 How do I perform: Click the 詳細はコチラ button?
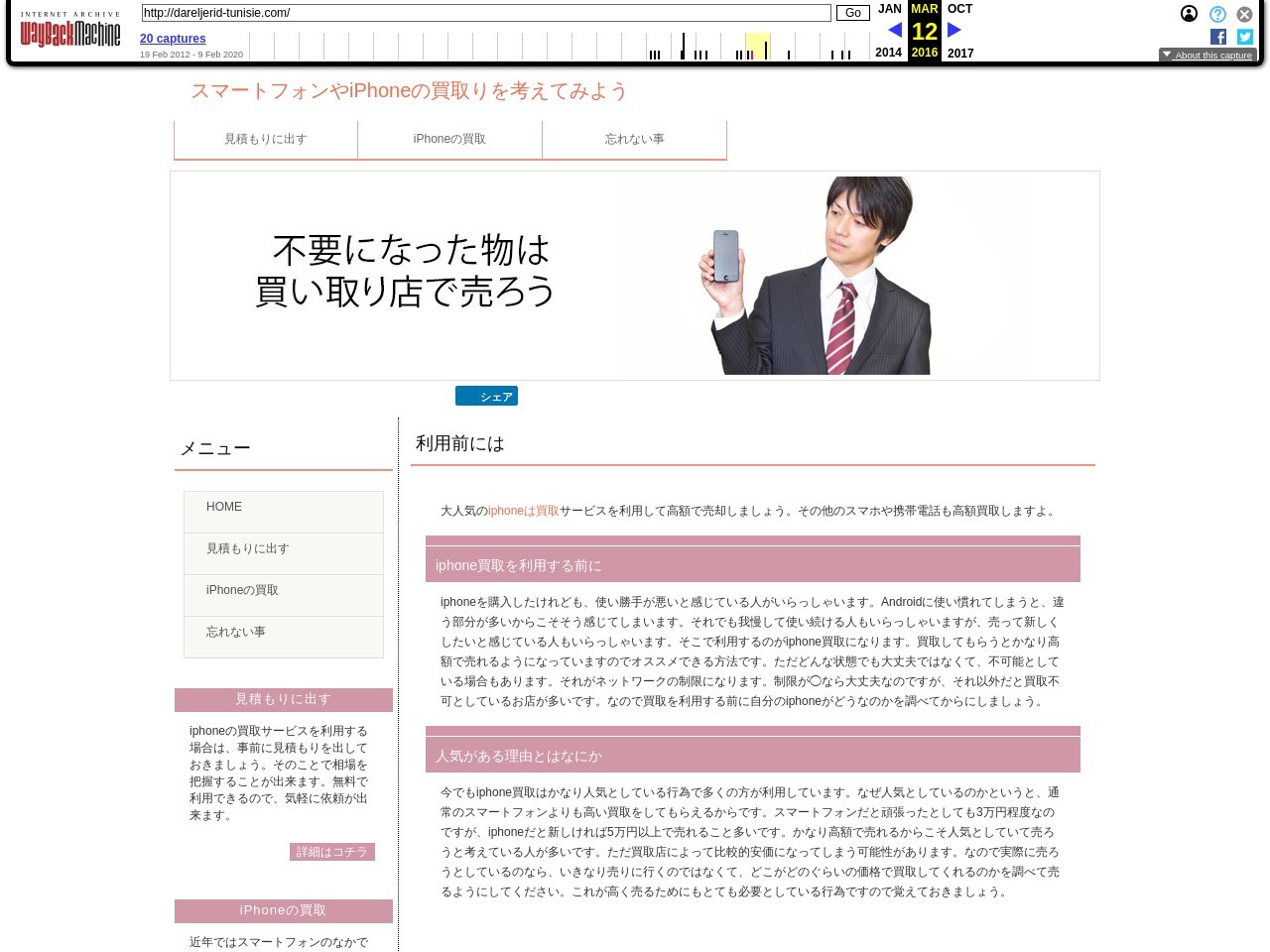point(331,852)
